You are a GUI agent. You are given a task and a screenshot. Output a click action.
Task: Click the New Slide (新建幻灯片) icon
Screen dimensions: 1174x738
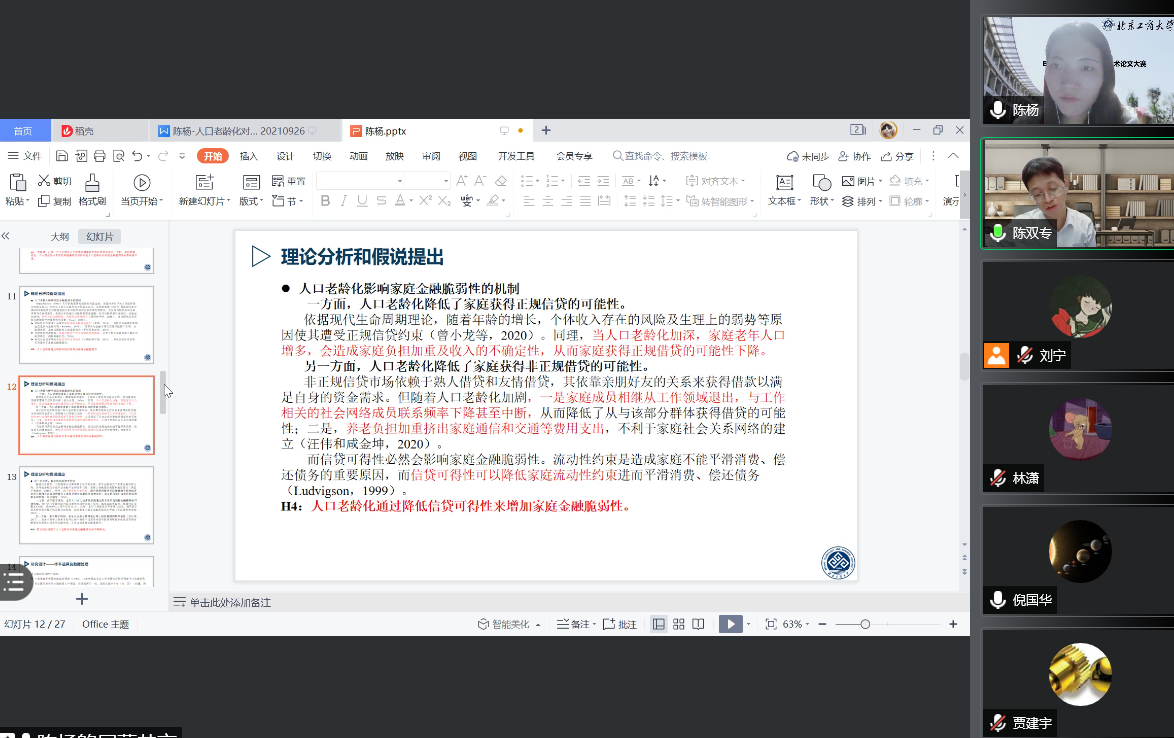205,182
